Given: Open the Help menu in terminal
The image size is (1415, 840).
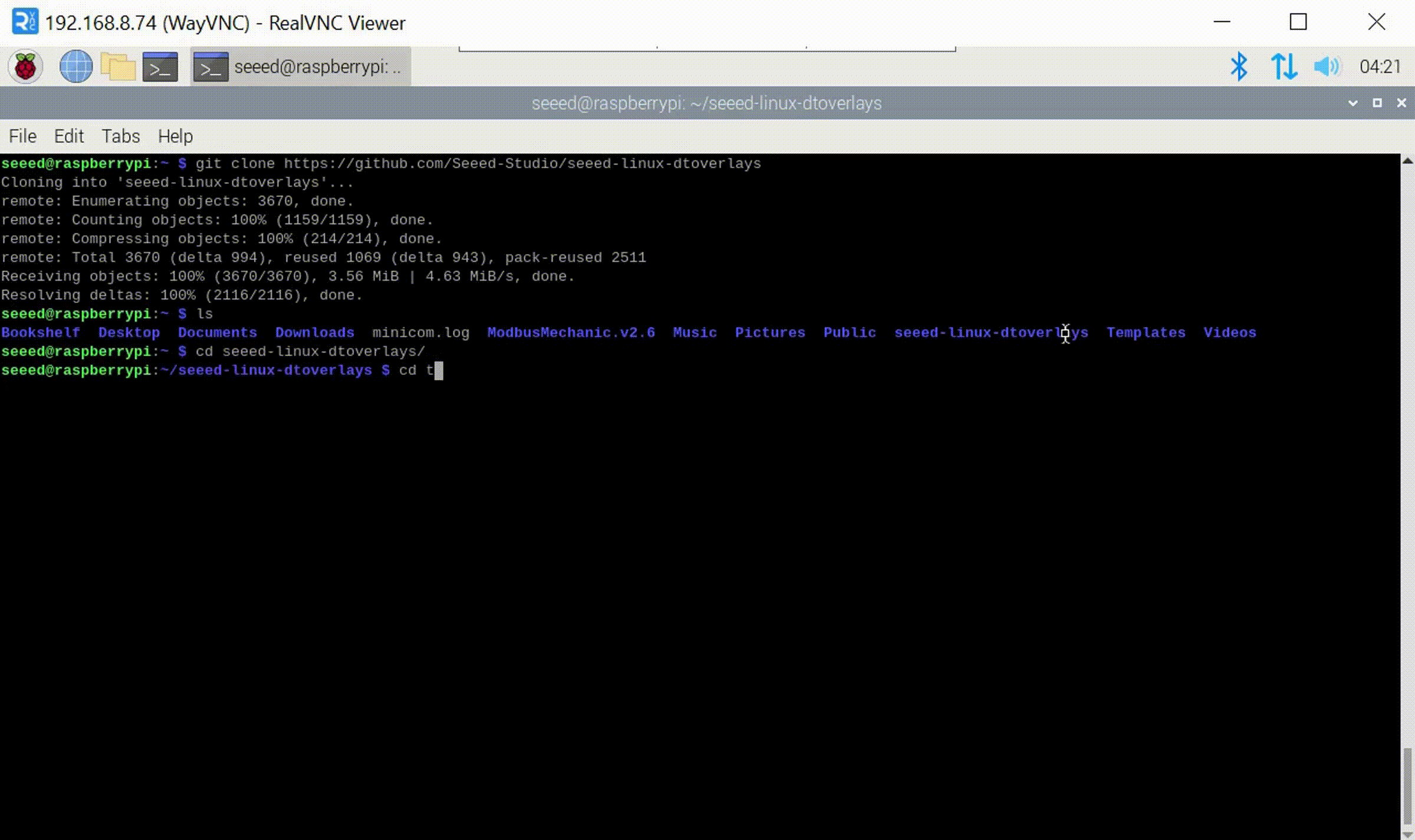Looking at the screenshot, I should [175, 136].
